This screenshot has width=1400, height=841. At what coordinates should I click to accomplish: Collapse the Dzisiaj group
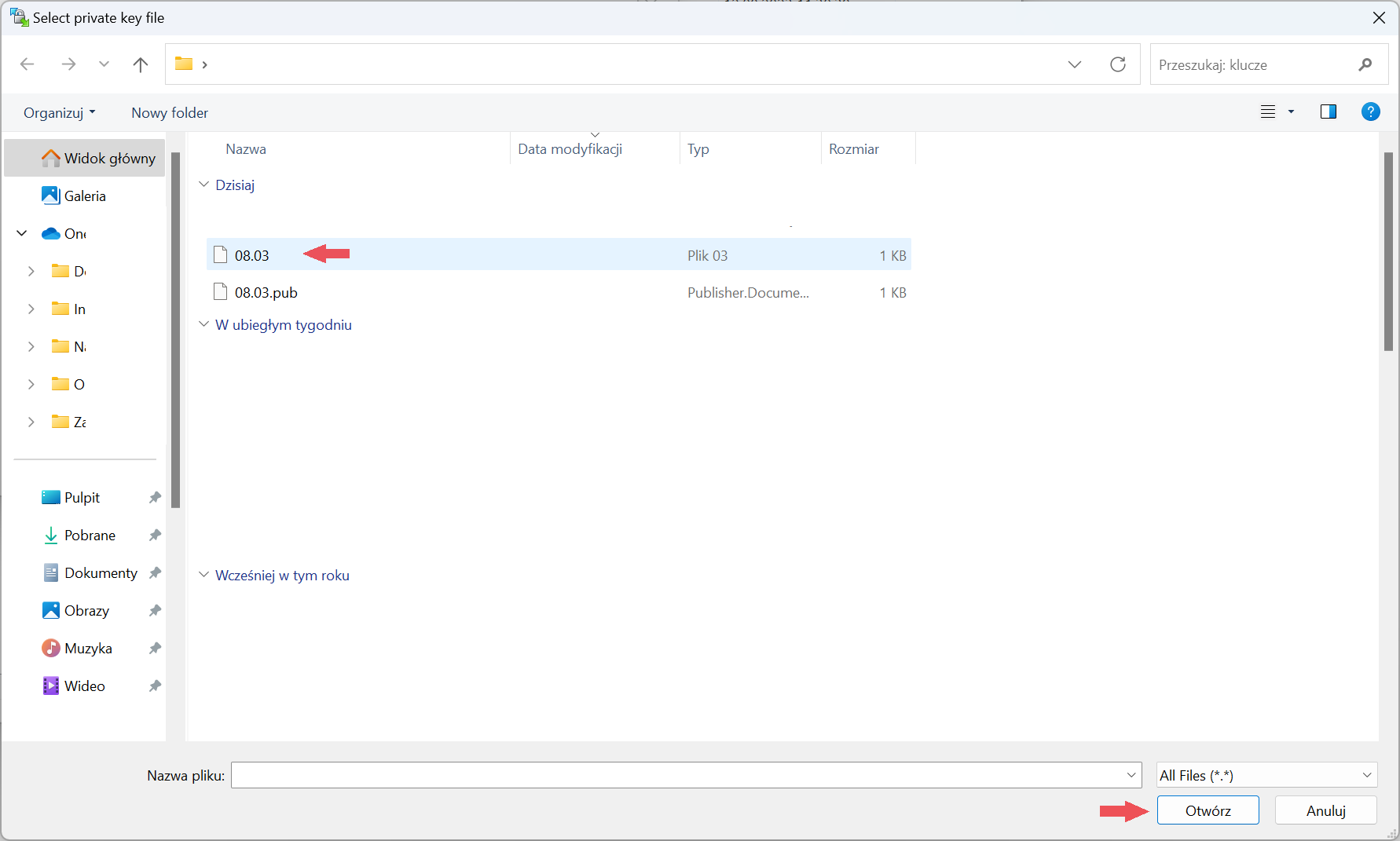point(204,185)
